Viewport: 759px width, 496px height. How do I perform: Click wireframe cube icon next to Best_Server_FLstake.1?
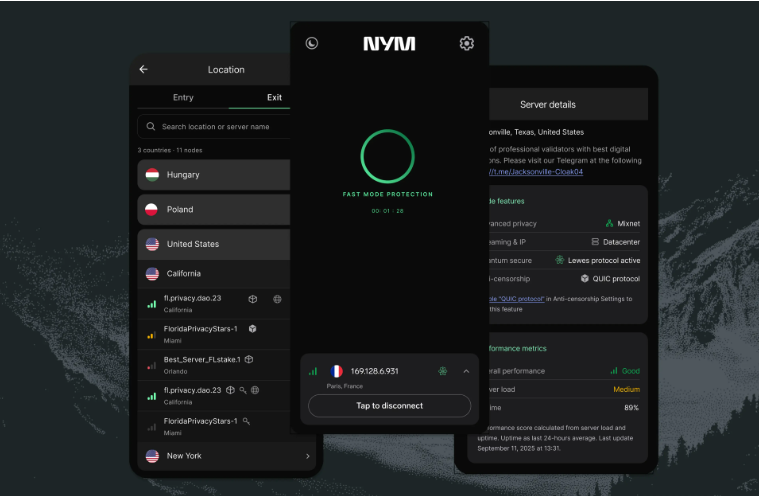pos(249,360)
